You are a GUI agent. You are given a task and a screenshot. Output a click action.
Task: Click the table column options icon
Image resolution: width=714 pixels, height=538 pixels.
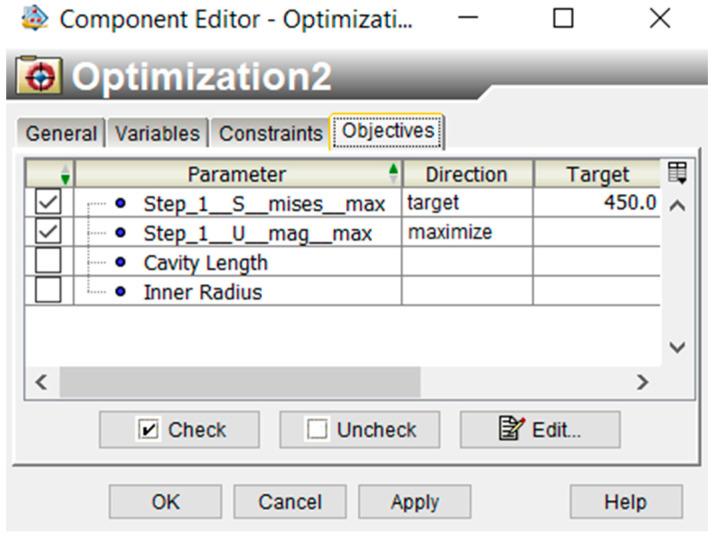click(x=677, y=173)
